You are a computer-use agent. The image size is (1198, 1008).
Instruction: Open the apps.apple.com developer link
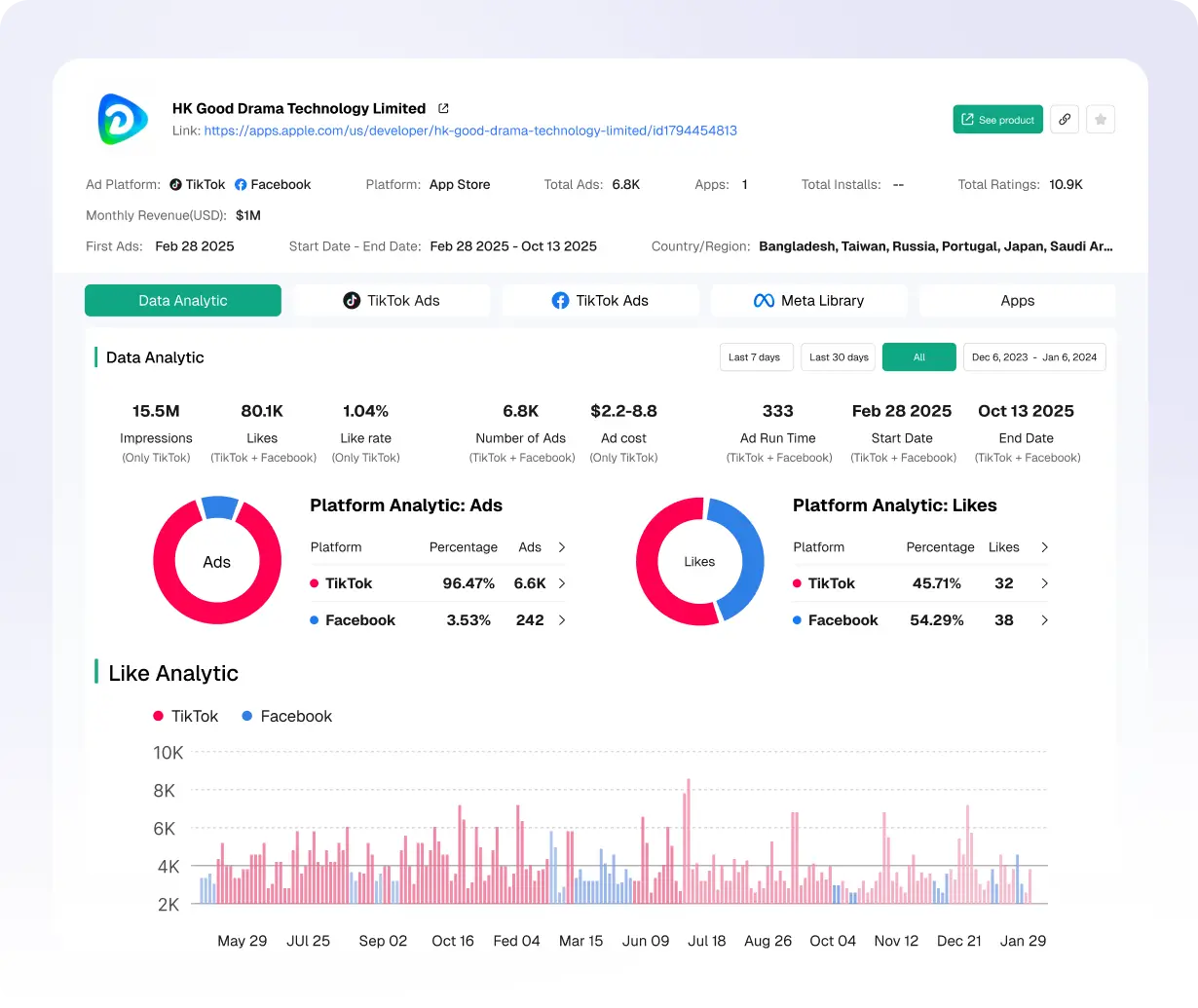pos(468,130)
